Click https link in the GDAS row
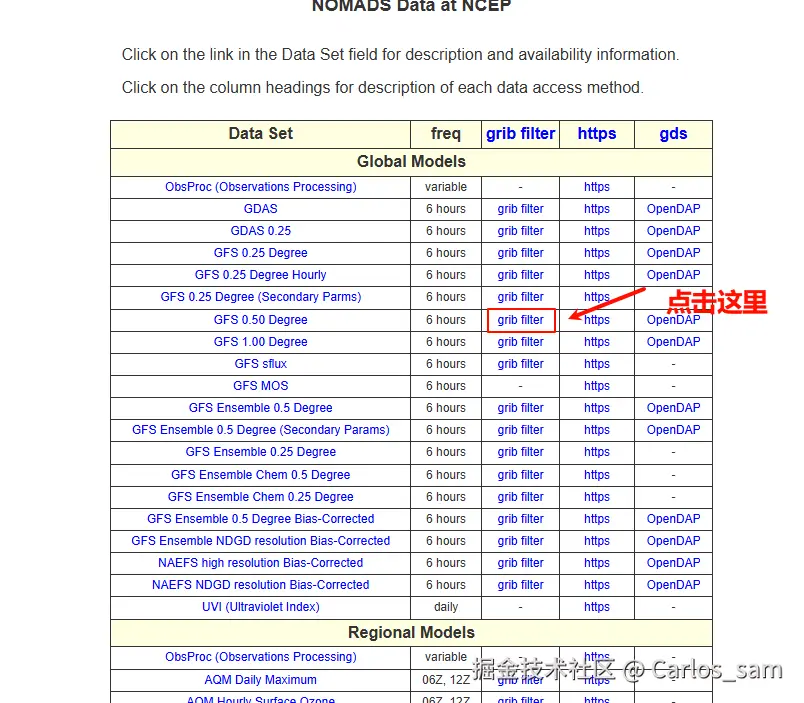This screenshot has height=703, width=804. (597, 209)
